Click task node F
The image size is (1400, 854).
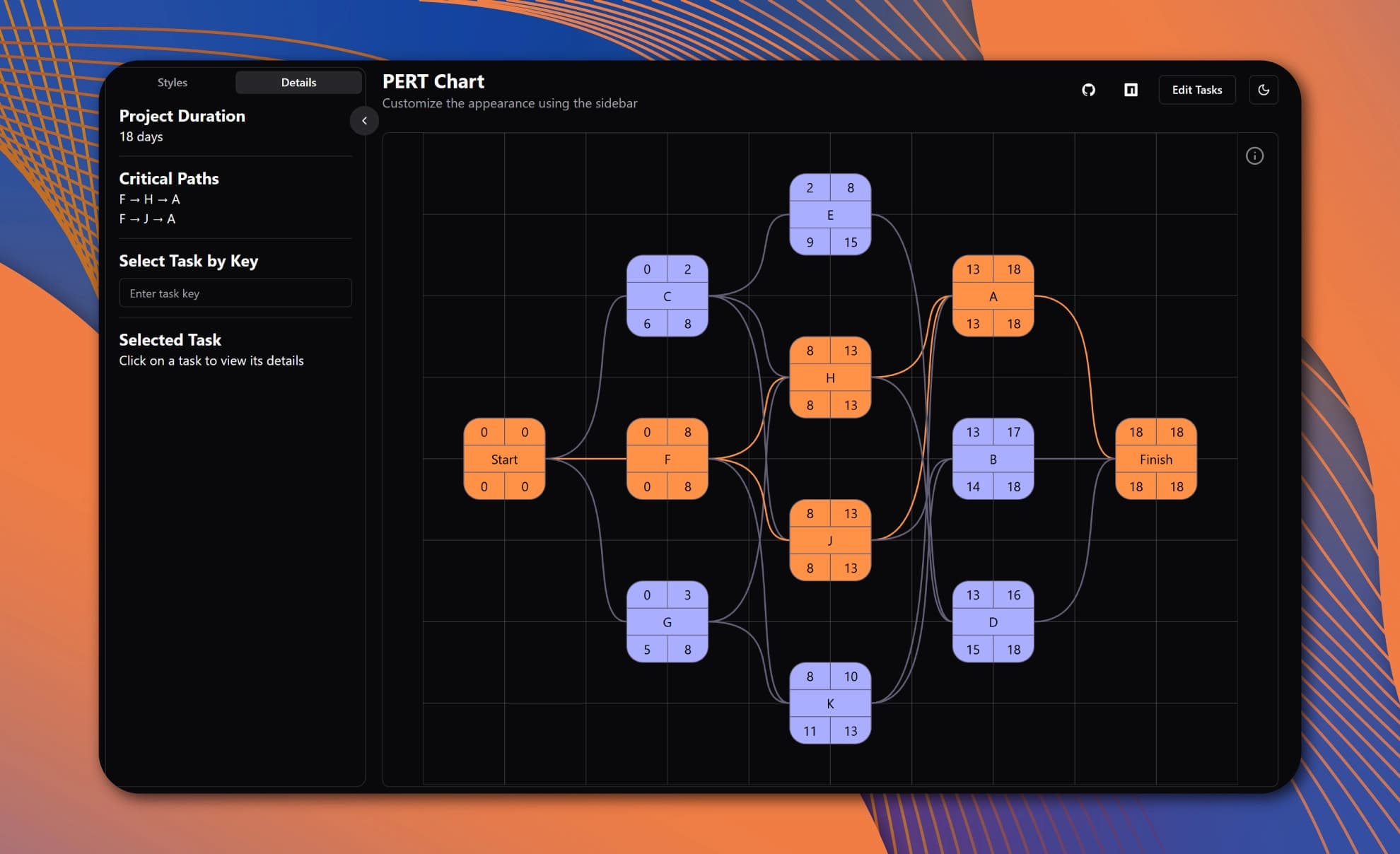667,460
